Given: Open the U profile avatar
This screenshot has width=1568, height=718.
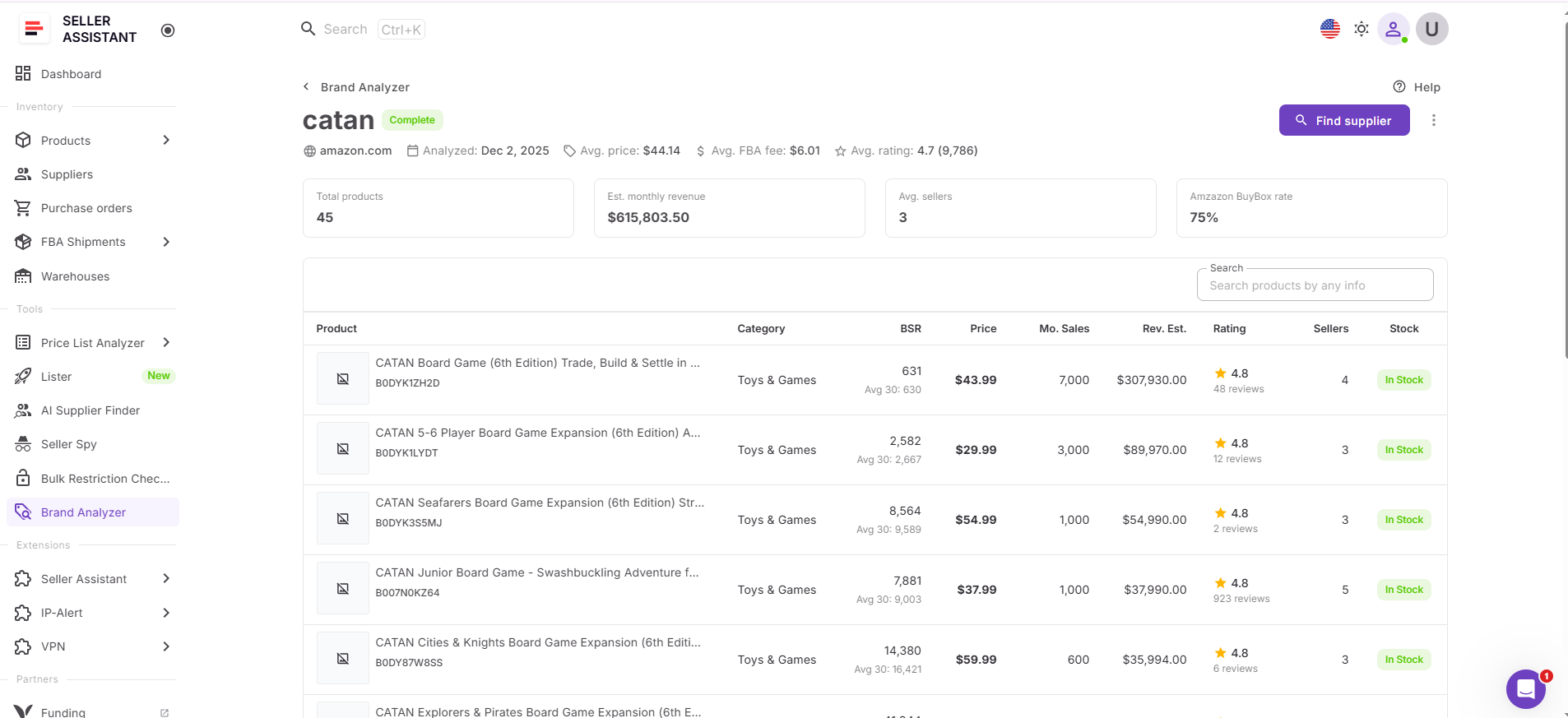Looking at the screenshot, I should (x=1432, y=29).
